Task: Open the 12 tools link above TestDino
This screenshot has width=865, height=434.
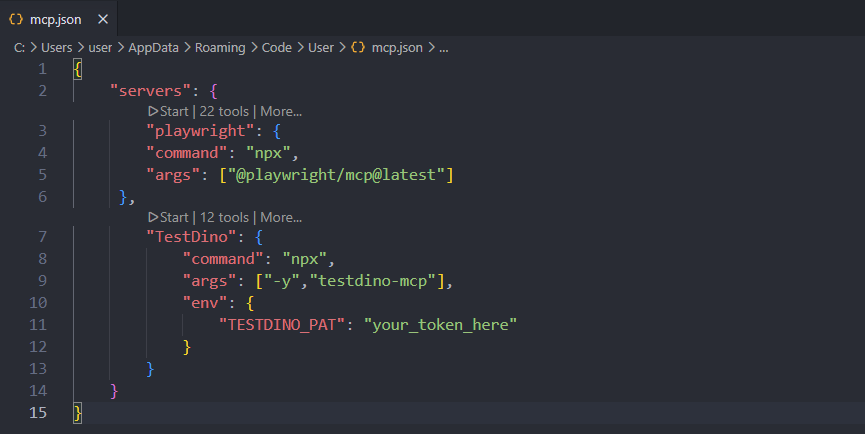Action: point(225,217)
